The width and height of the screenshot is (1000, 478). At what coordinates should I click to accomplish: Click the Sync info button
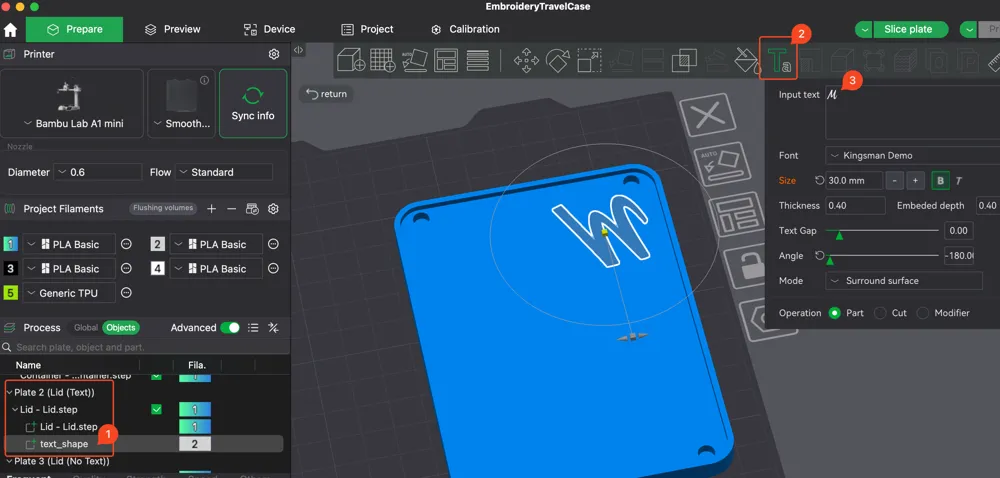click(x=253, y=103)
